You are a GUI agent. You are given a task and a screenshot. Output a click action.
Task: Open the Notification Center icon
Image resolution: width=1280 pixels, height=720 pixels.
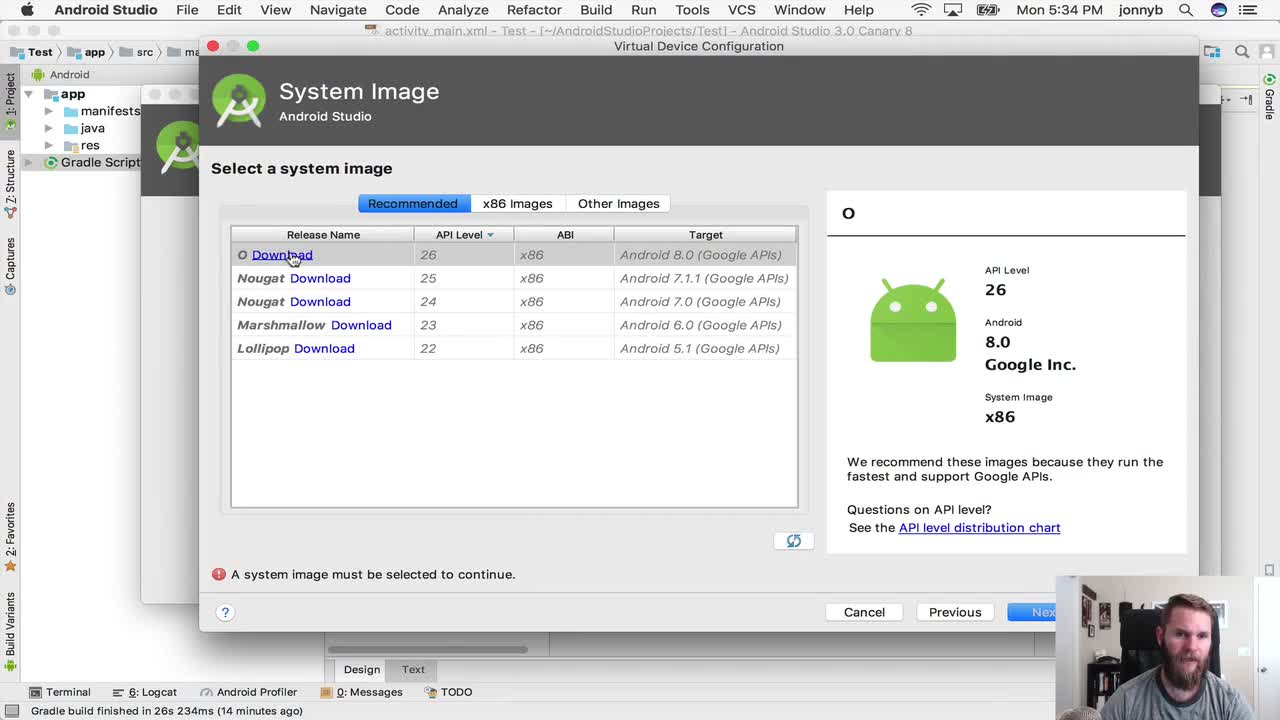1250,10
